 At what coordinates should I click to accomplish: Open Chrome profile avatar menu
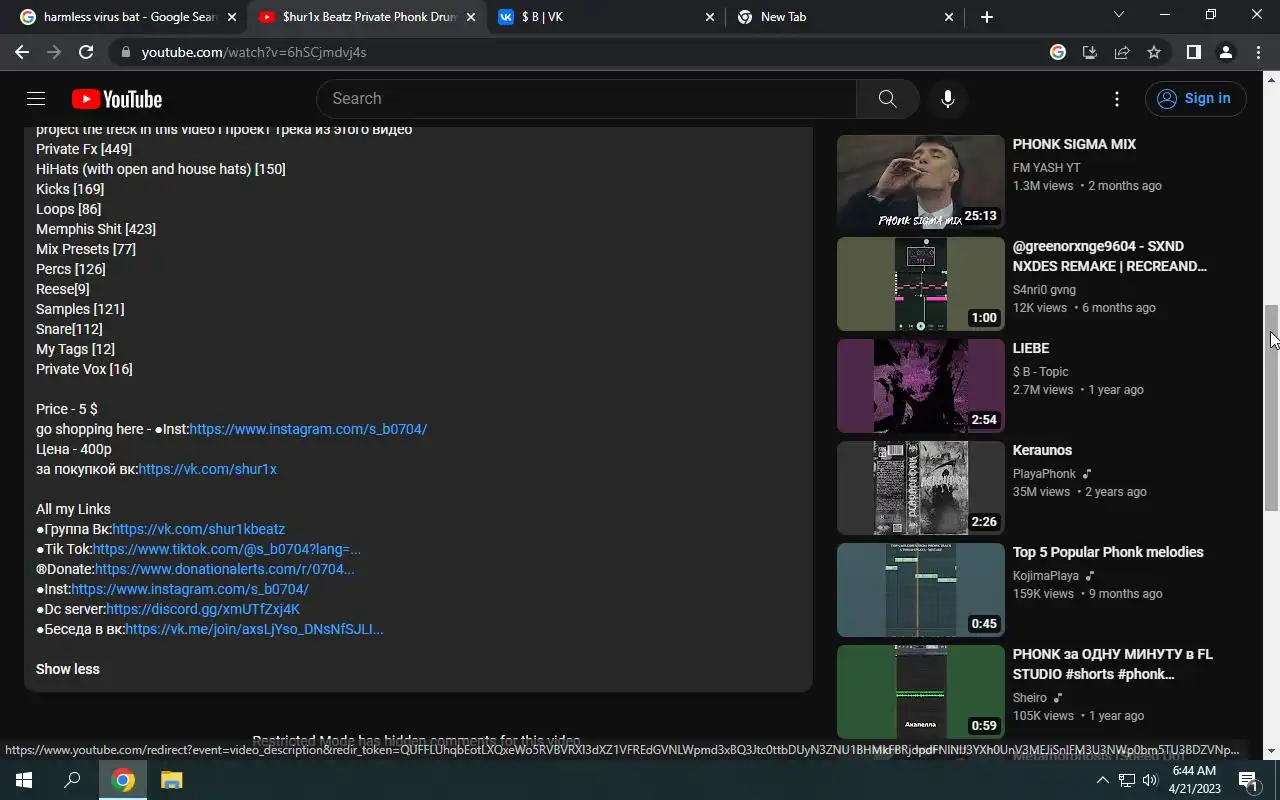coord(1225,52)
